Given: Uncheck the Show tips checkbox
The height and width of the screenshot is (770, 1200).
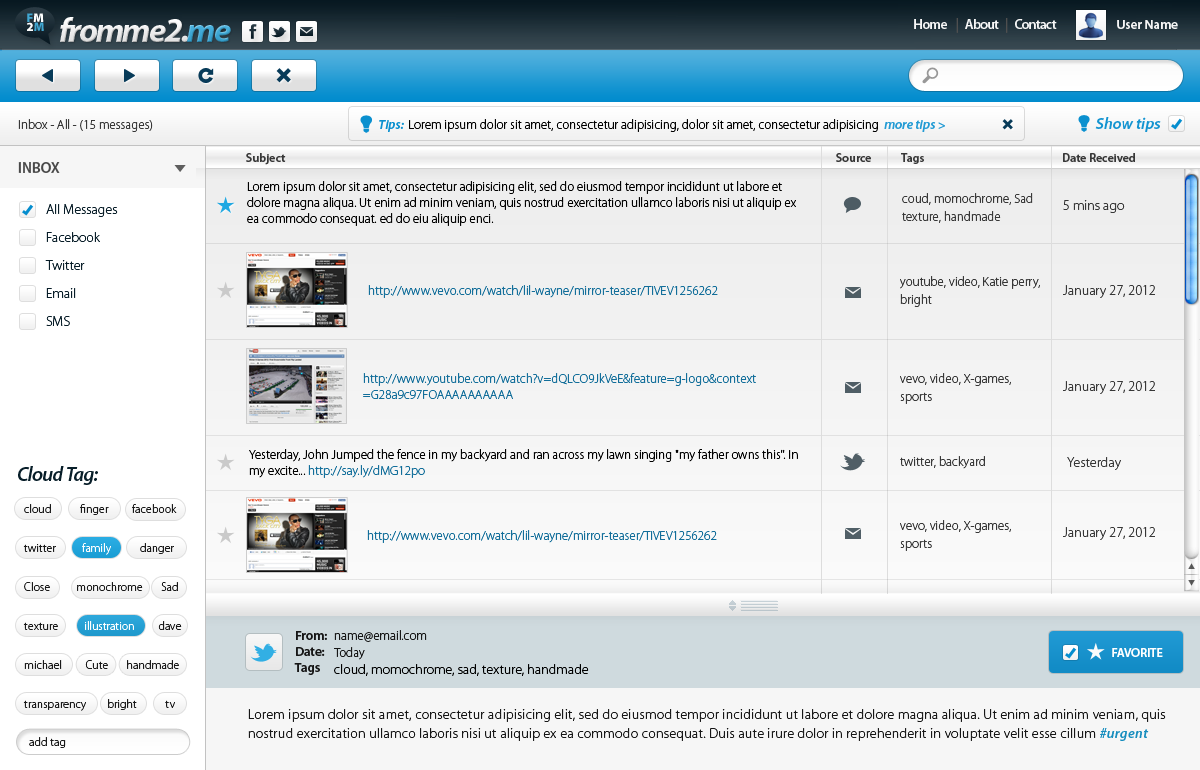Looking at the screenshot, I should [1177, 124].
